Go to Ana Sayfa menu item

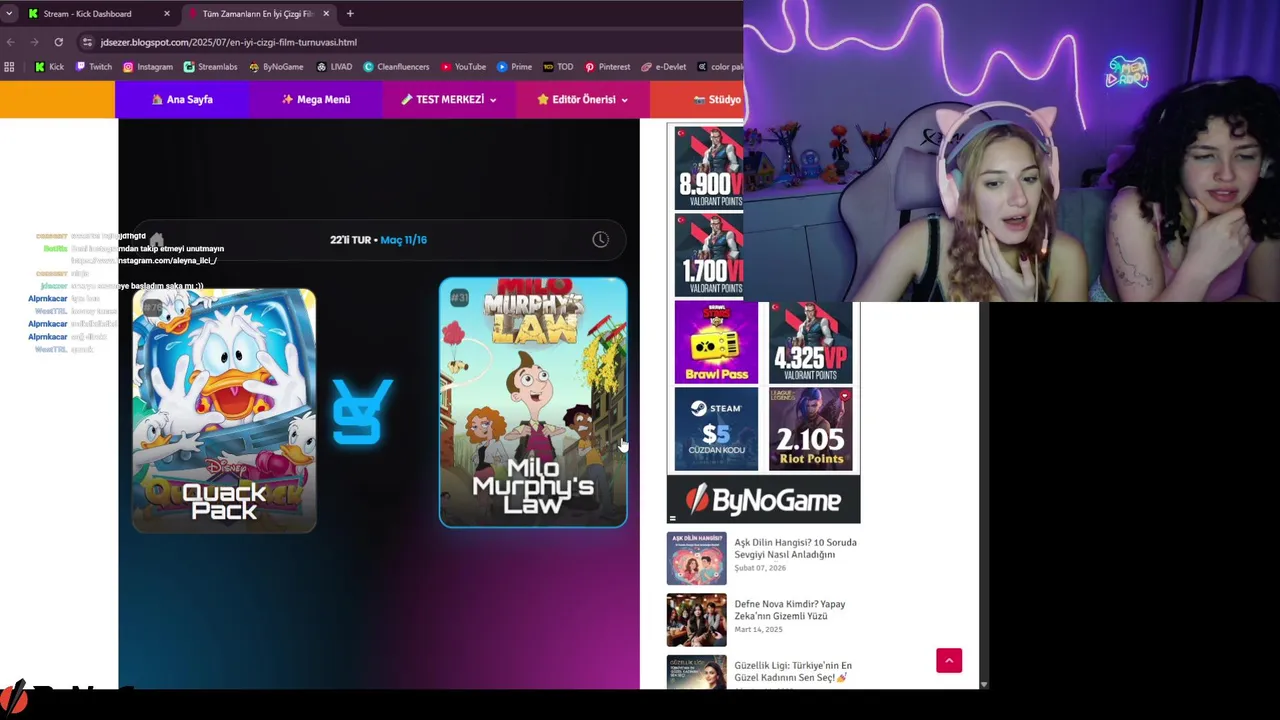(182, 99)
